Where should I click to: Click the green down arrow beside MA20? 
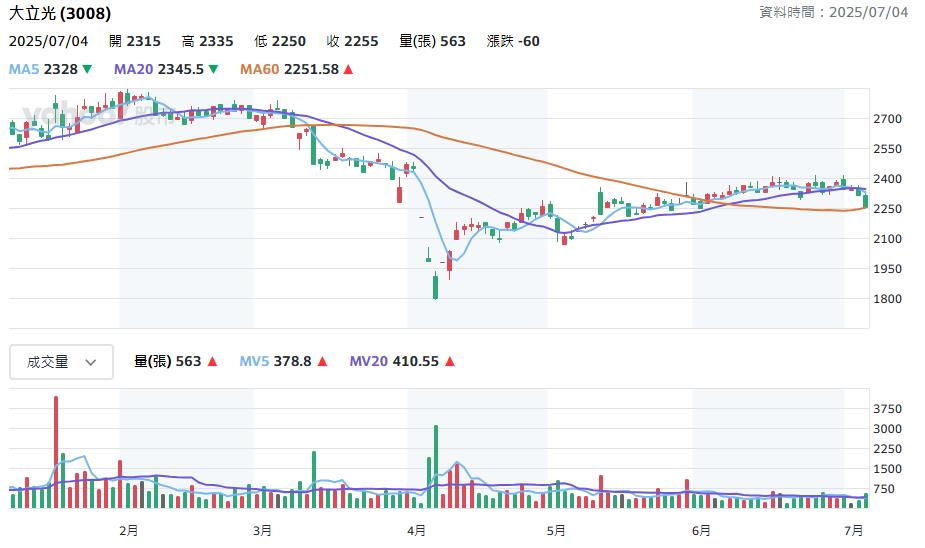point(214,69)
